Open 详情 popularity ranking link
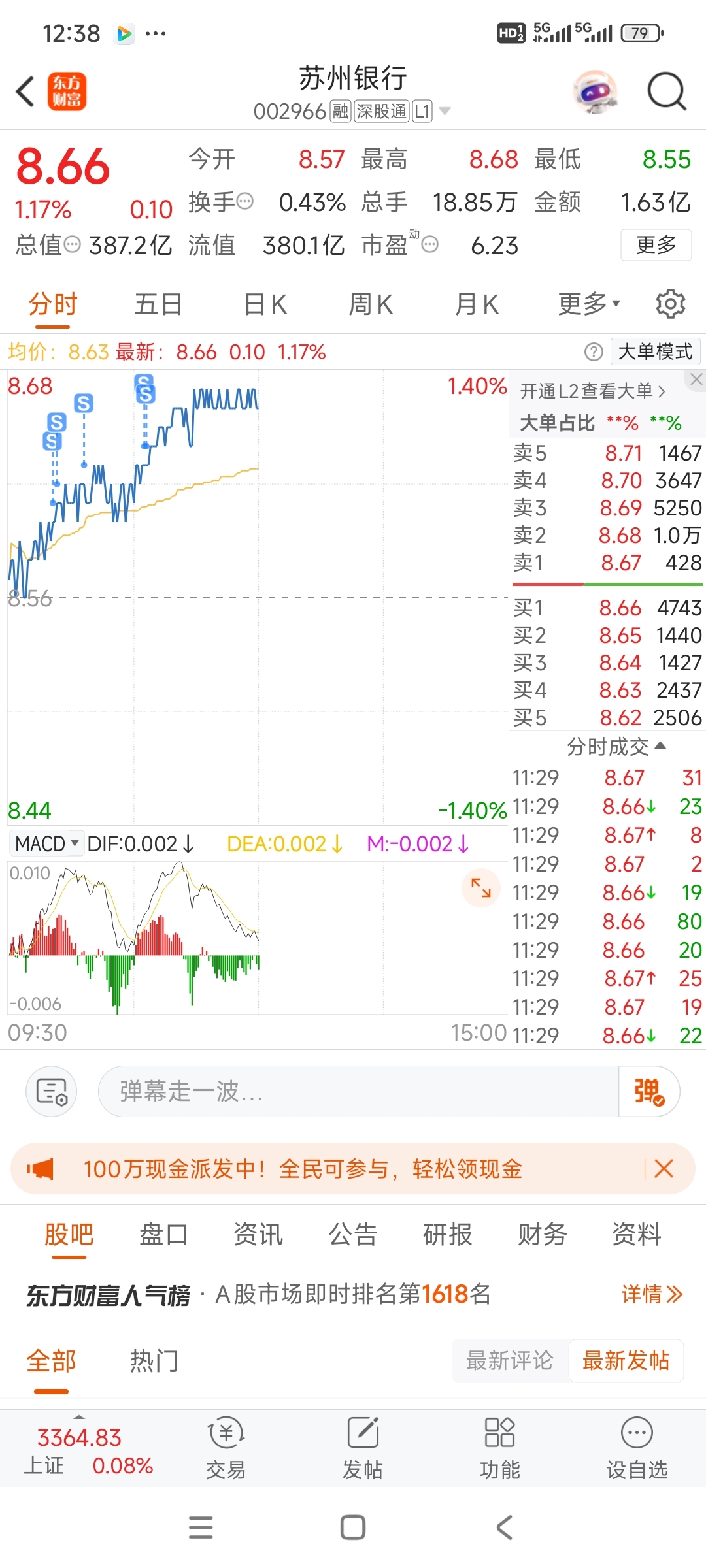Viewport: 706px width, 1568px height. (x=652, y=1294)
